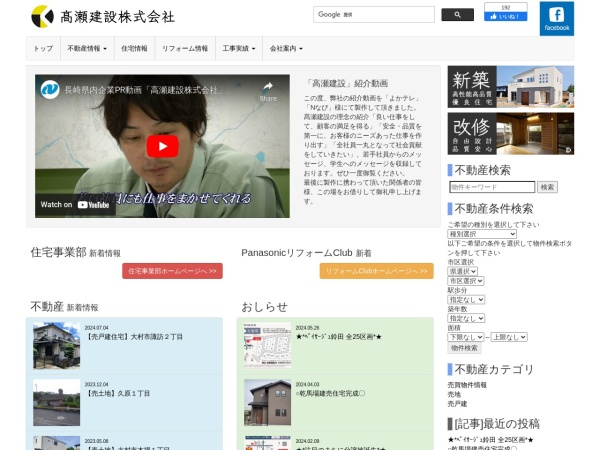The height and width of the screenshot is (450, 600).
Task: Expand the 会社案内 menu
Action: [x=286, y=48]
